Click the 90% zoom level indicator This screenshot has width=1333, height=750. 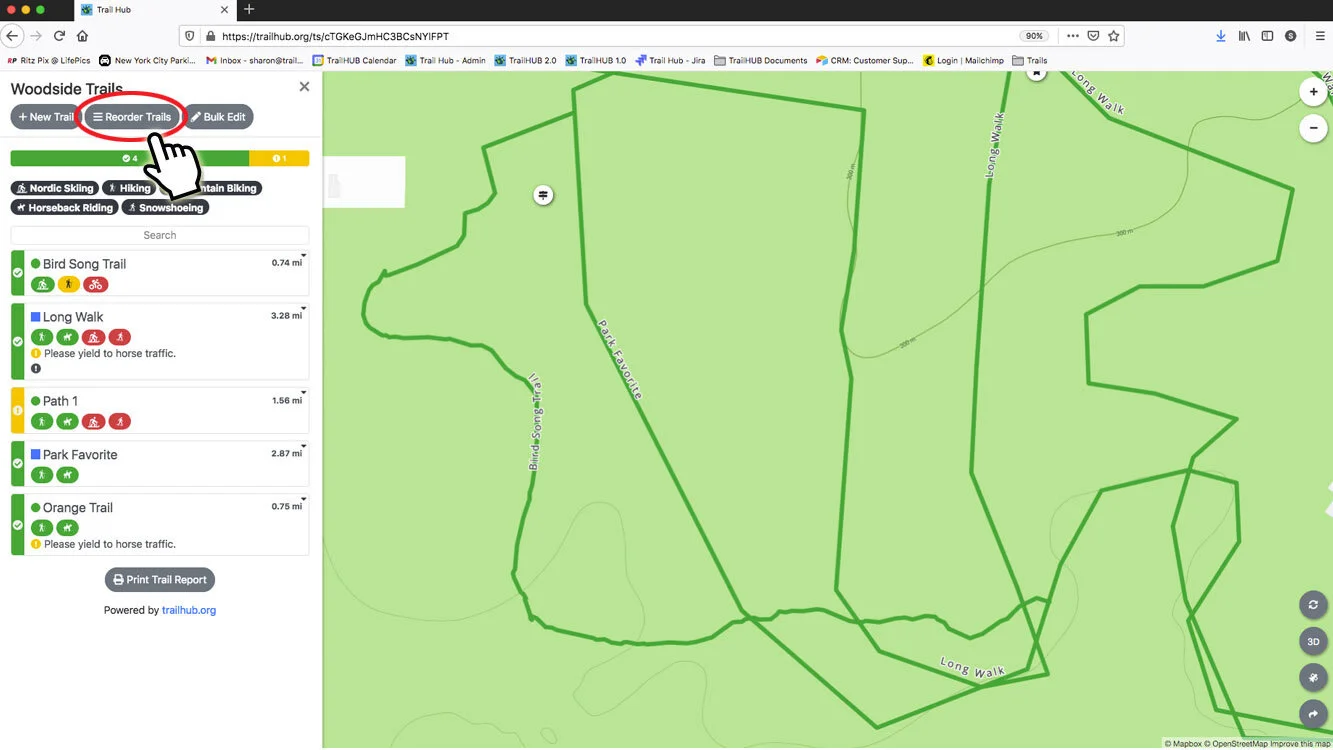point(1034,36)
